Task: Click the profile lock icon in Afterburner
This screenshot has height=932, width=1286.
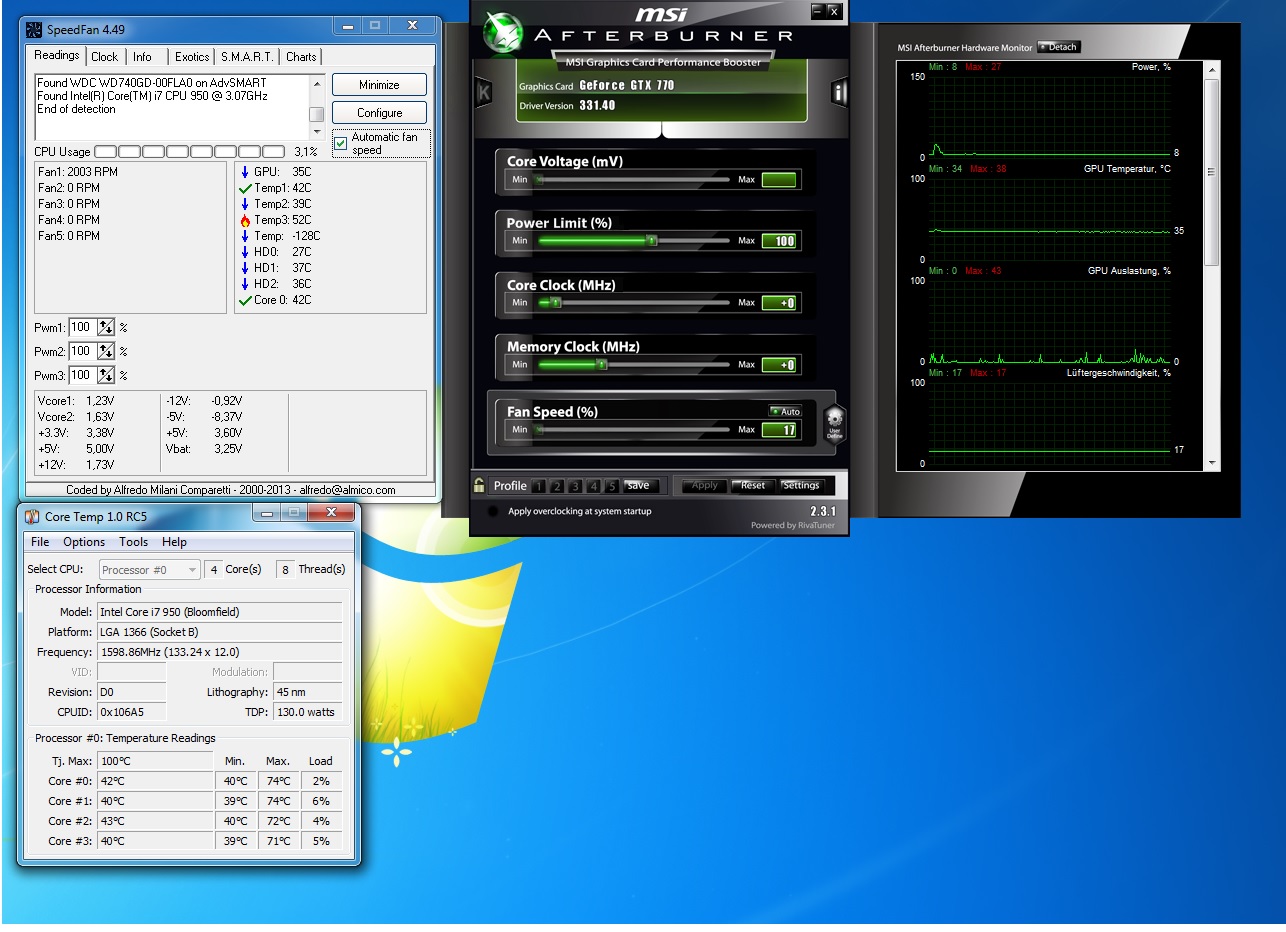Action: [479, 486]
